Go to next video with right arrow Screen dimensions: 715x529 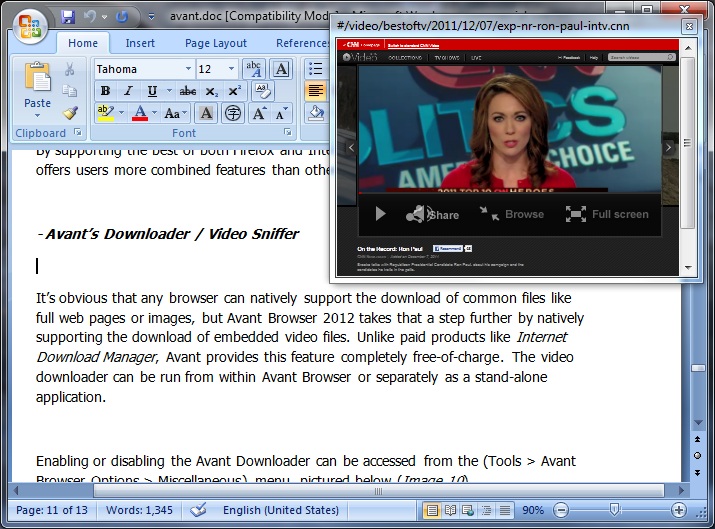668,147
